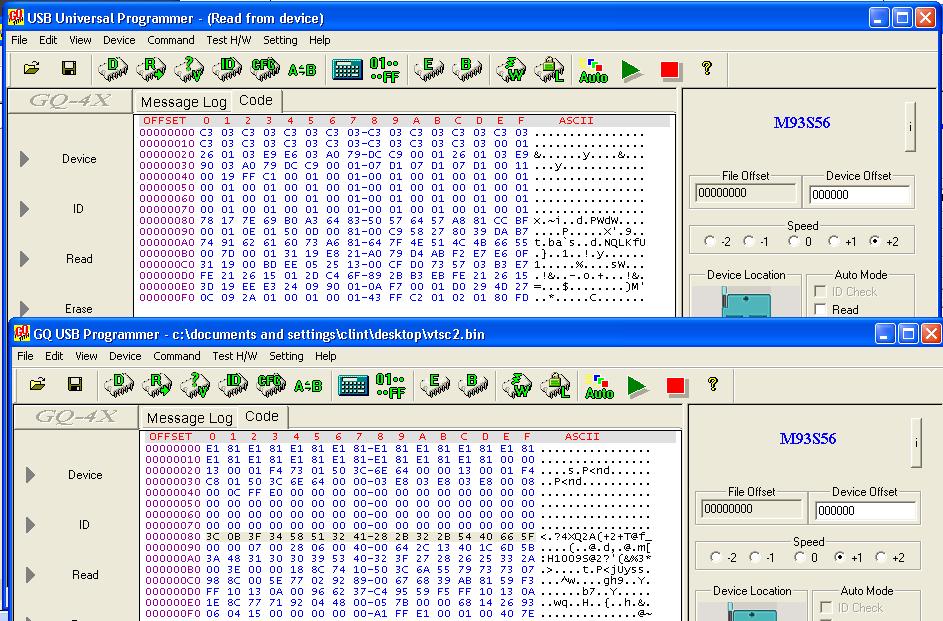
Task: Click Write chip icon (W) in USB Universal Programmer
Action: (511, 69)
